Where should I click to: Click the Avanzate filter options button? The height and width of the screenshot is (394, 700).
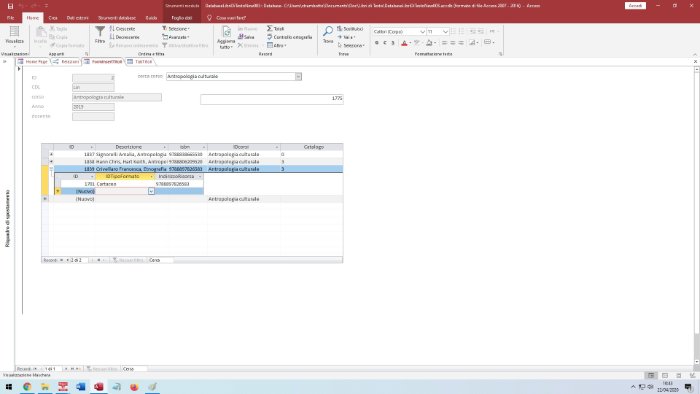point(175,37)
